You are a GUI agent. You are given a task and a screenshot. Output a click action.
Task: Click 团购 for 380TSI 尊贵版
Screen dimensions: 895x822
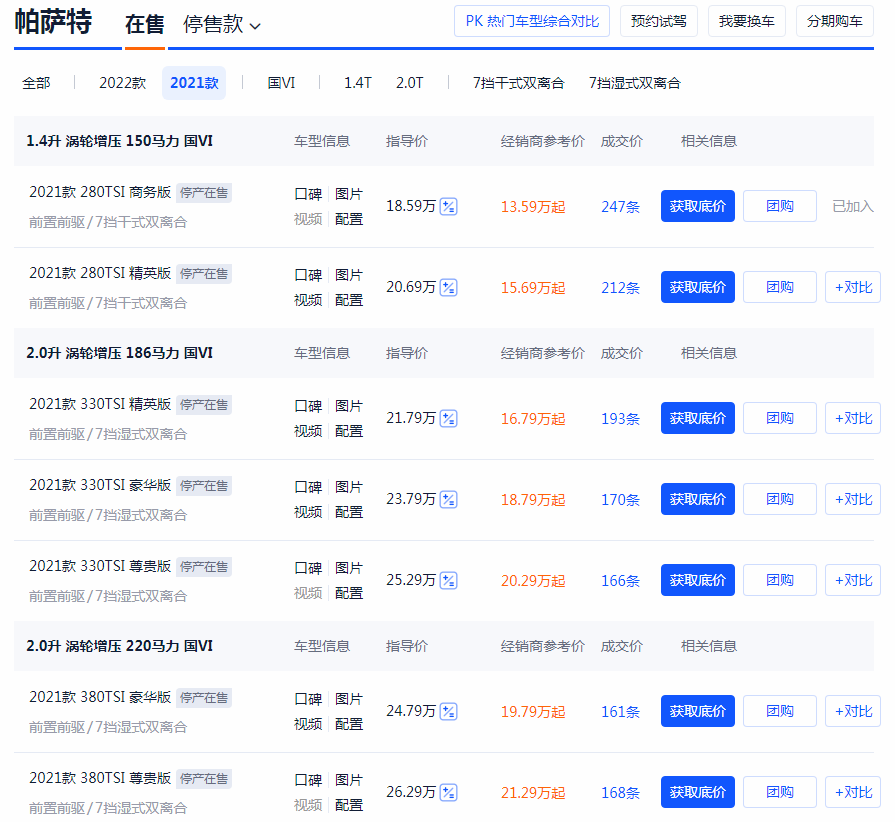pyautogui.click(x=780, y=793)
